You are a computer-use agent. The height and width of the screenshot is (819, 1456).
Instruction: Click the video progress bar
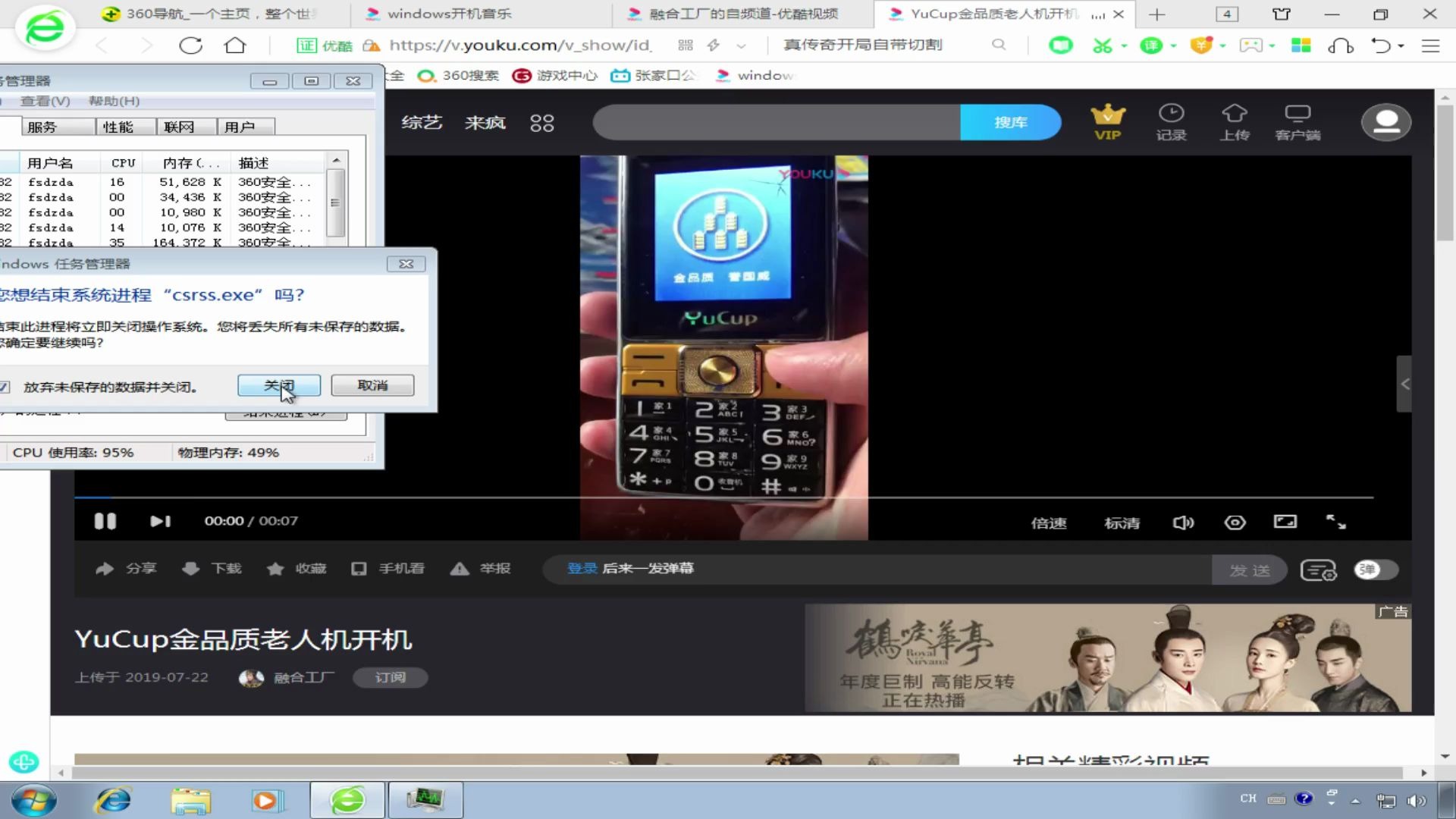pyautogui.click(x=724, y=497)
